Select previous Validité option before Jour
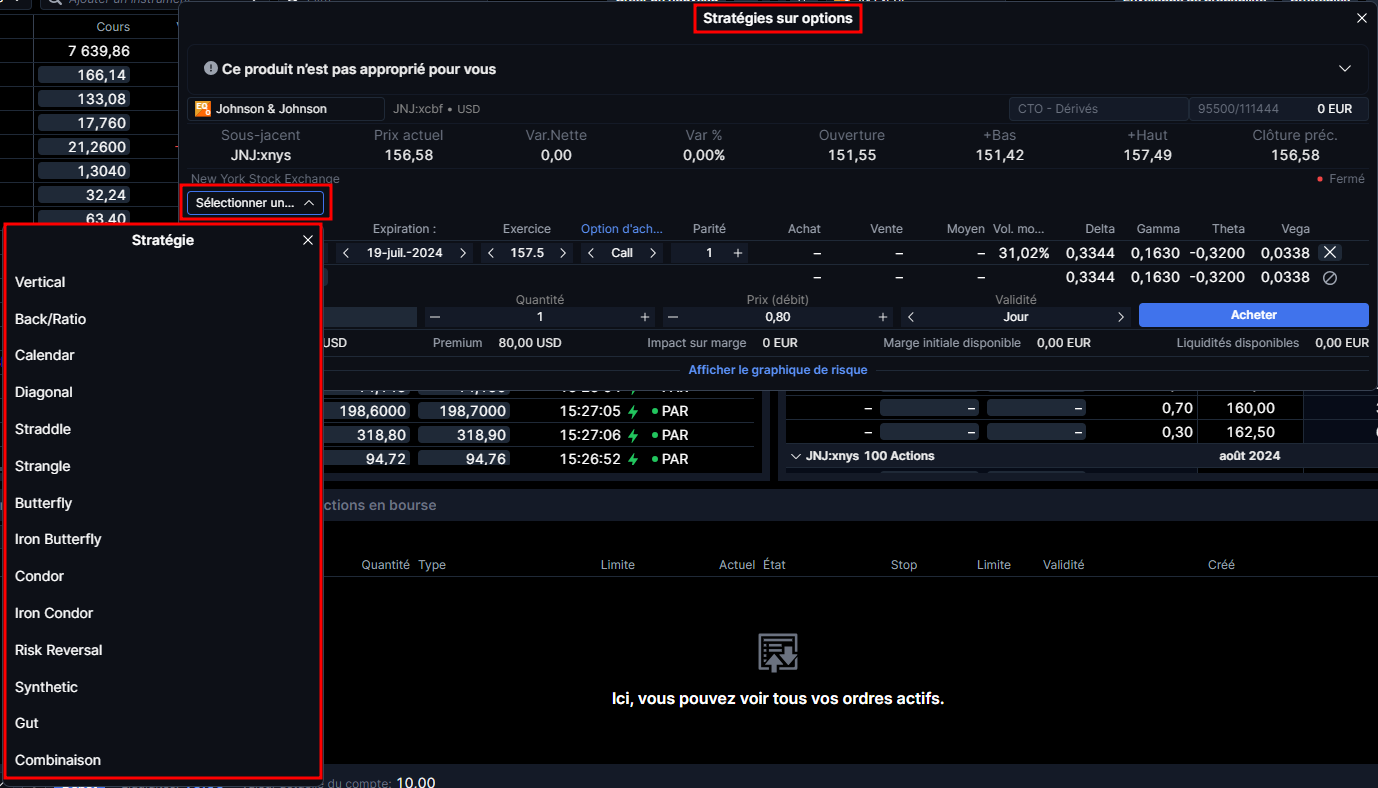 coord(911,317)
